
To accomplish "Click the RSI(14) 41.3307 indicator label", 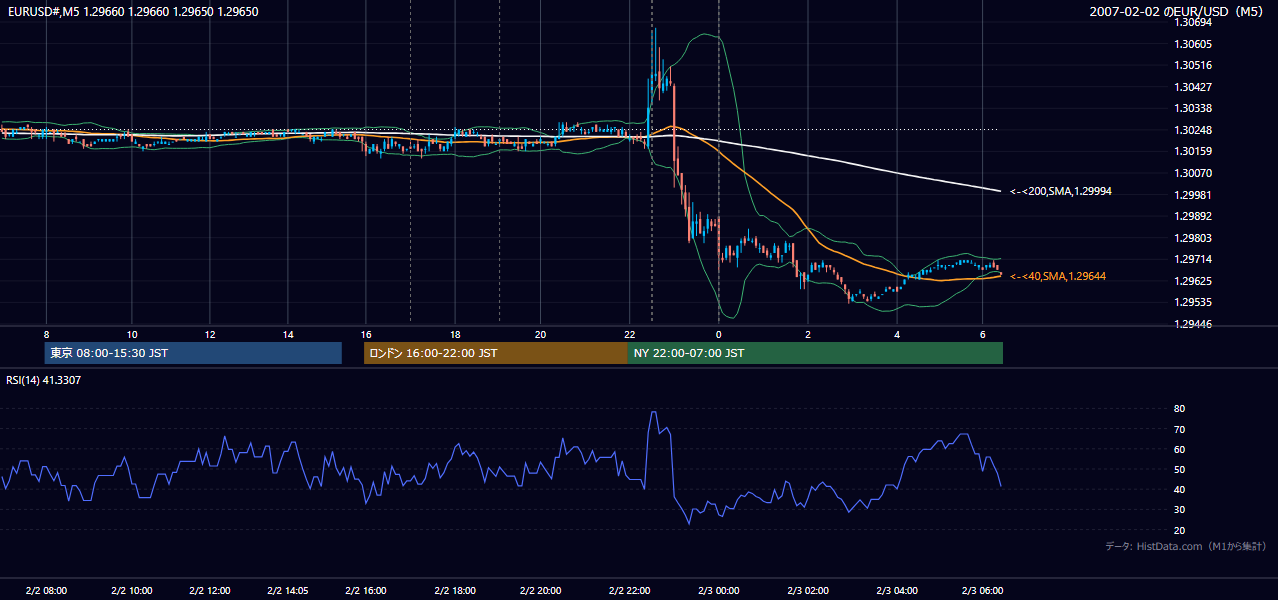I will (44, 380).
